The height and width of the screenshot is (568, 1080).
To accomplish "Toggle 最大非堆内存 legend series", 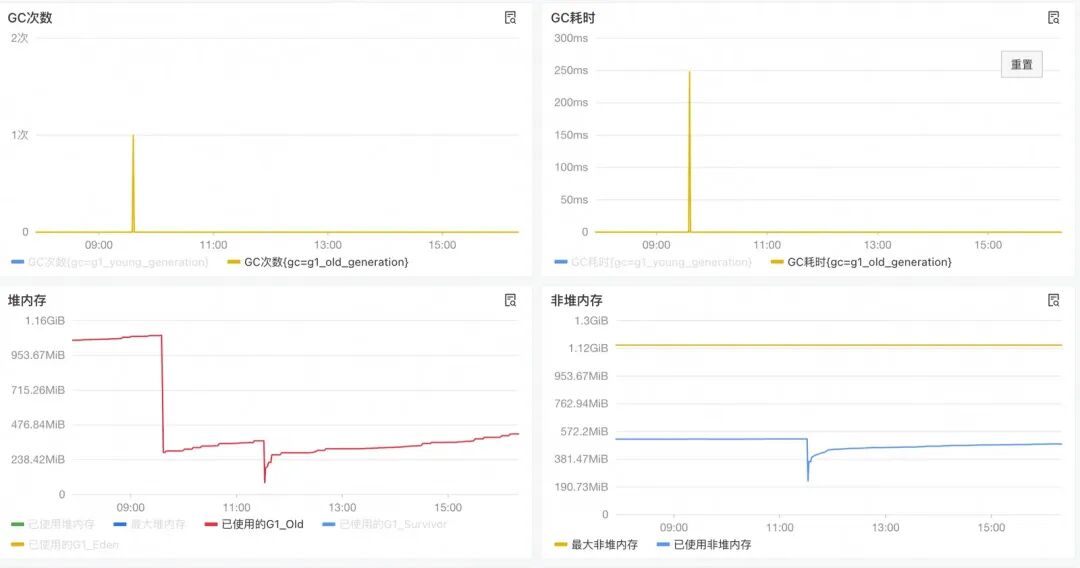I will tap(596, 545).
